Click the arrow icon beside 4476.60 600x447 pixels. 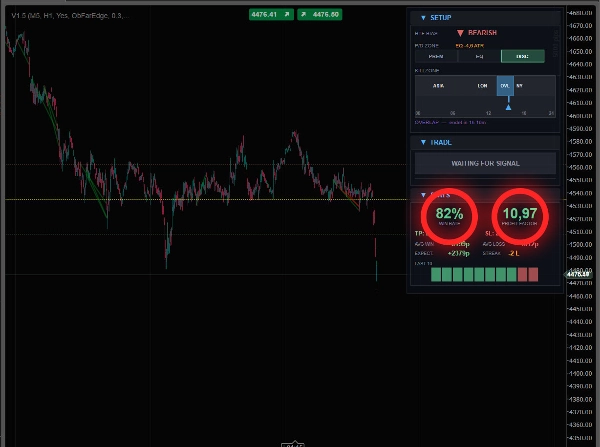303,15
